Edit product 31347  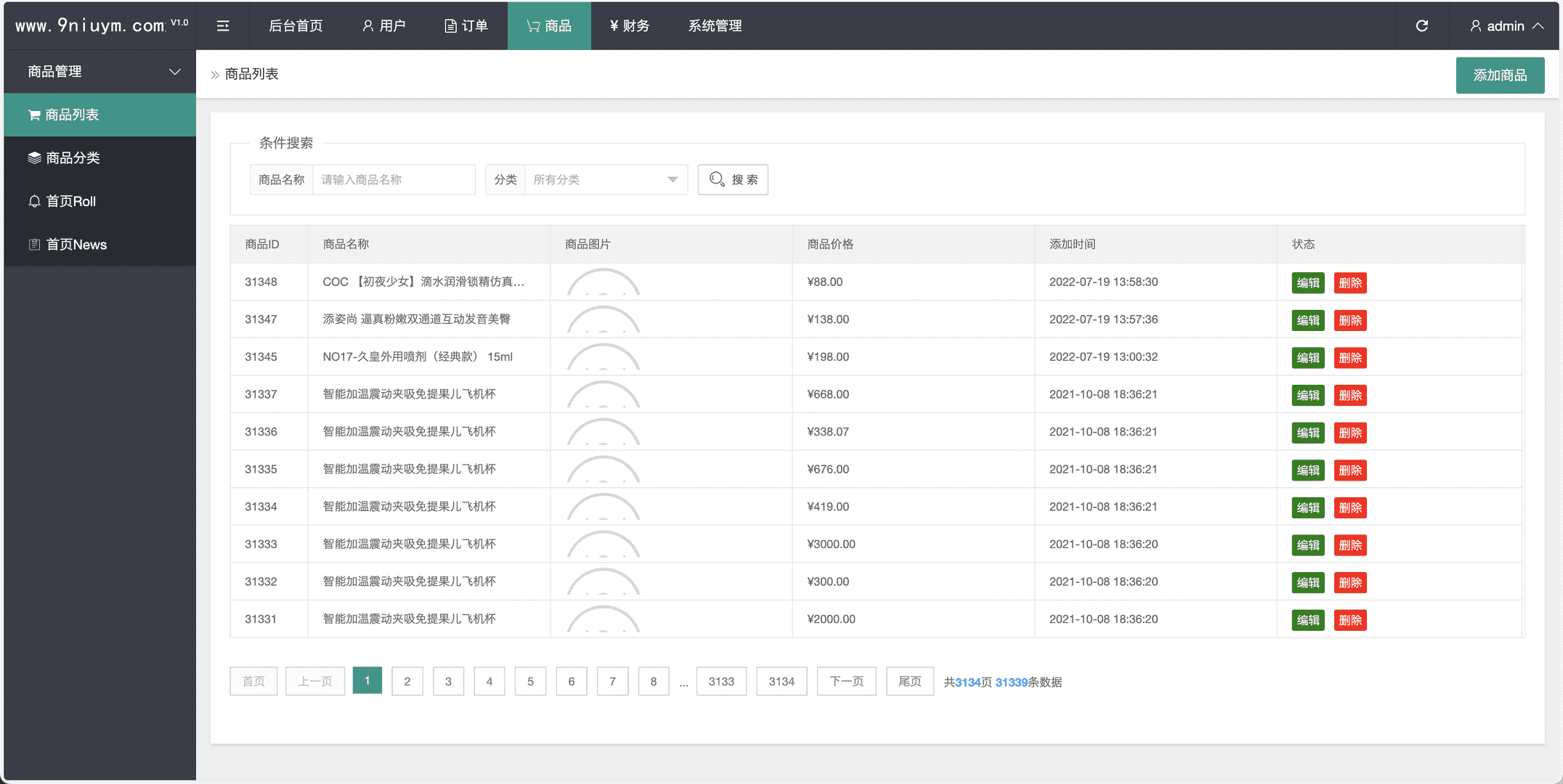(x=1308, y=320)
